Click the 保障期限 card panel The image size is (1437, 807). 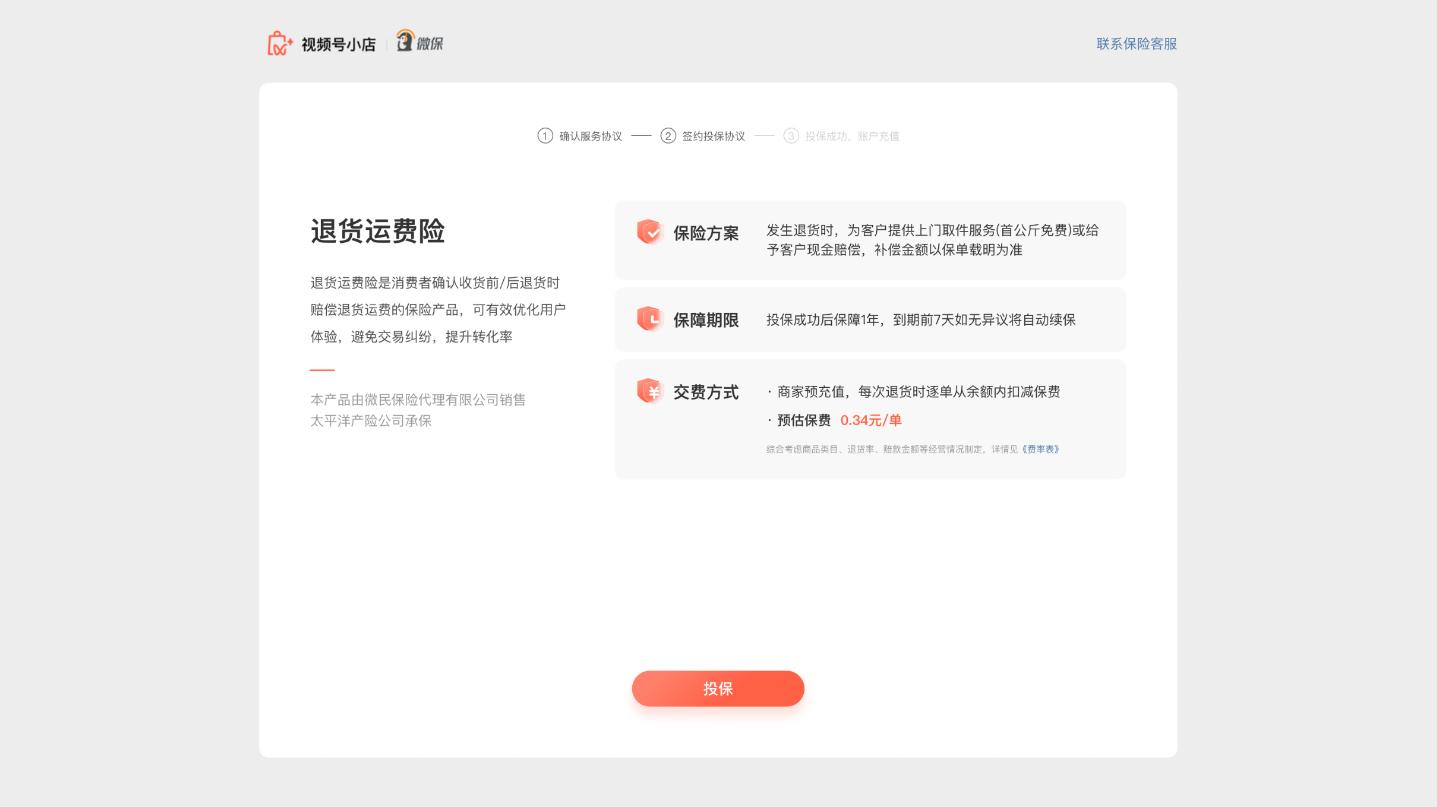click(x=870, y=319)
